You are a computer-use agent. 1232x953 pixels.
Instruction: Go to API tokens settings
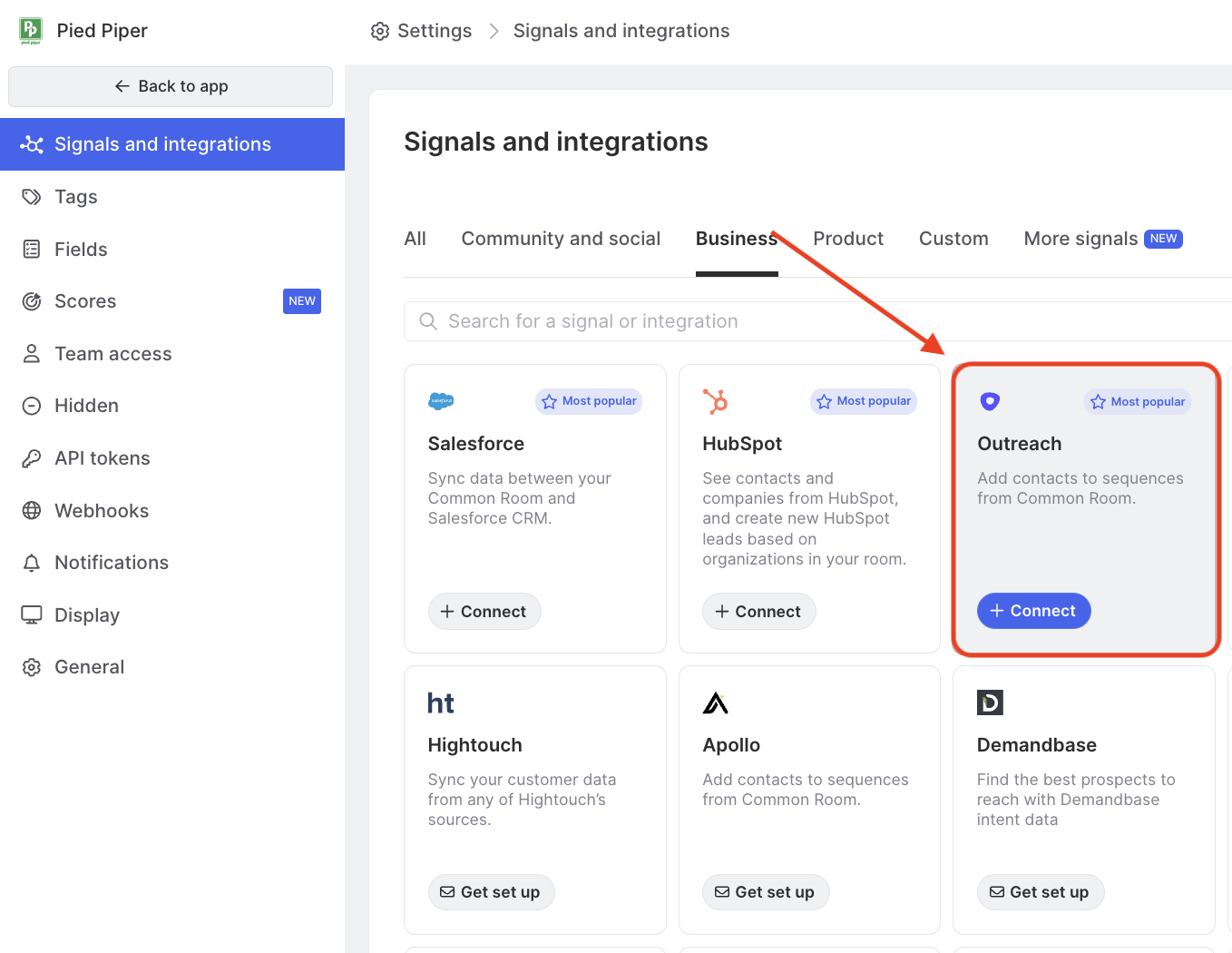click(103, 458)
